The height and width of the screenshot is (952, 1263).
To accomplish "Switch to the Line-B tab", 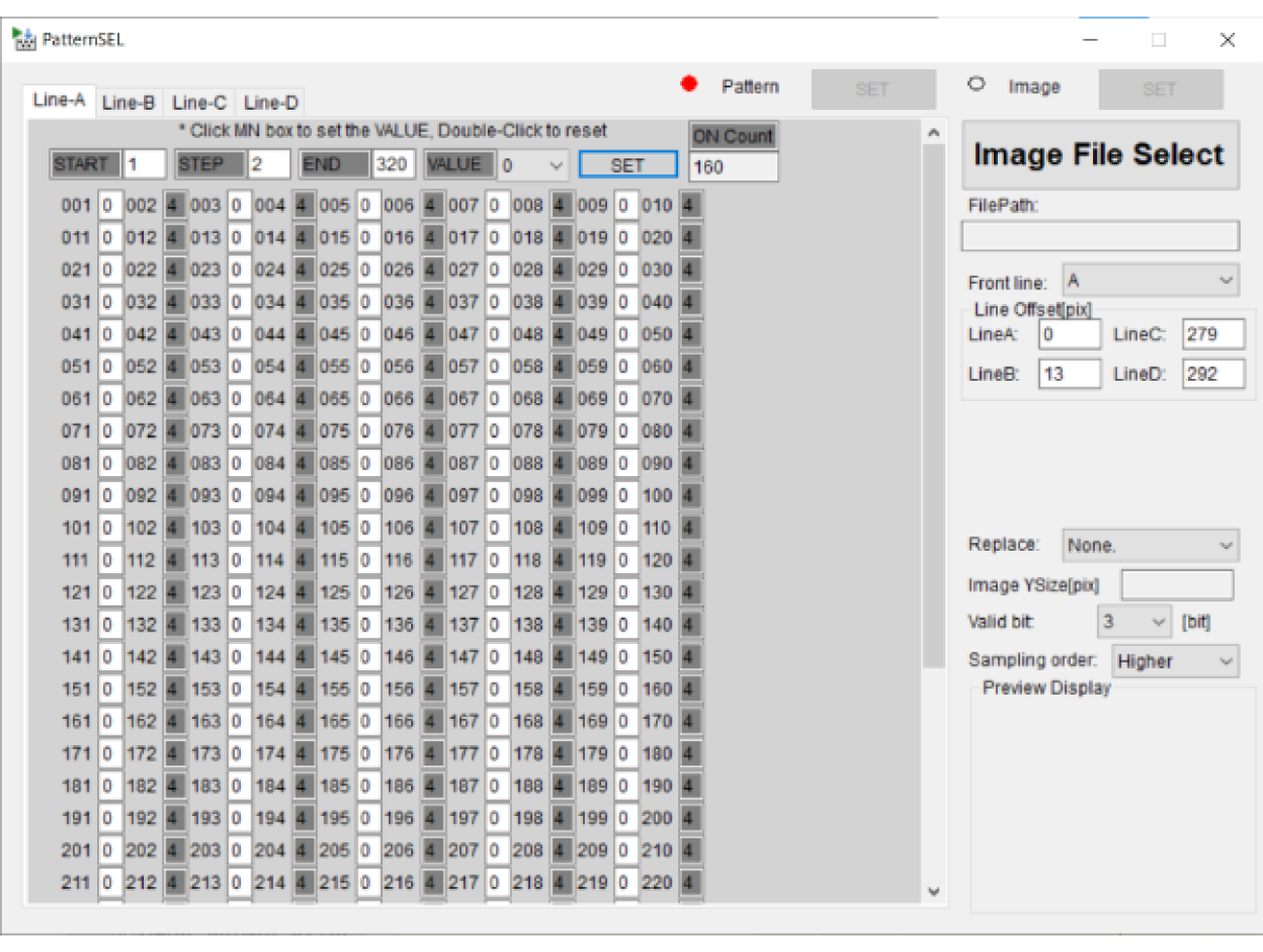I will (x=128, y=102).
